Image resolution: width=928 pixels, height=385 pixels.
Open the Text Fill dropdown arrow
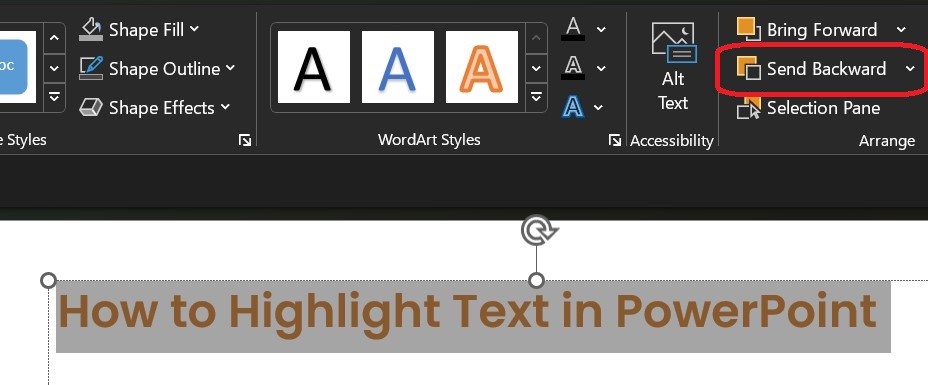click(x=601, y=30)
